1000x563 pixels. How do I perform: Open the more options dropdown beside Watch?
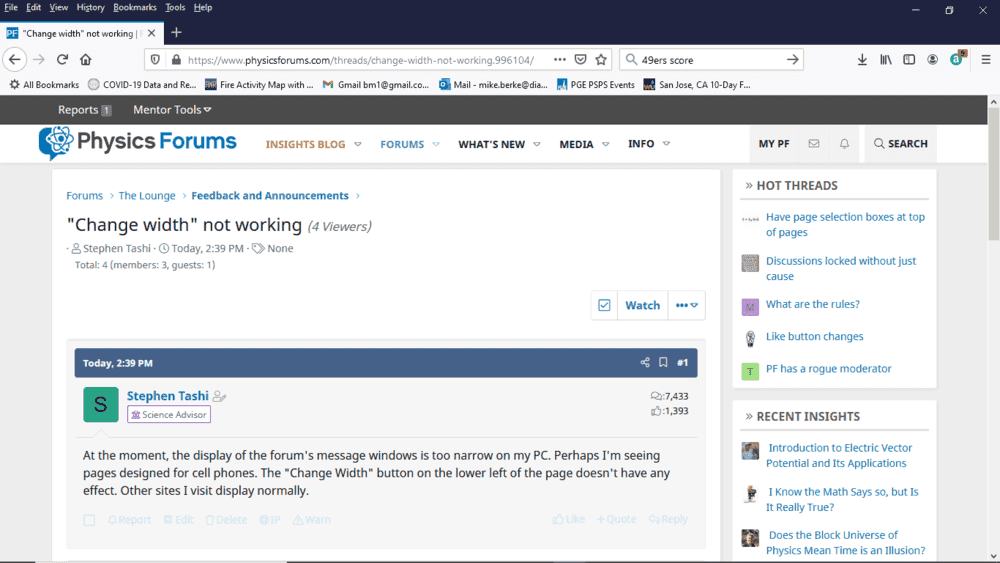coord(687,305)
